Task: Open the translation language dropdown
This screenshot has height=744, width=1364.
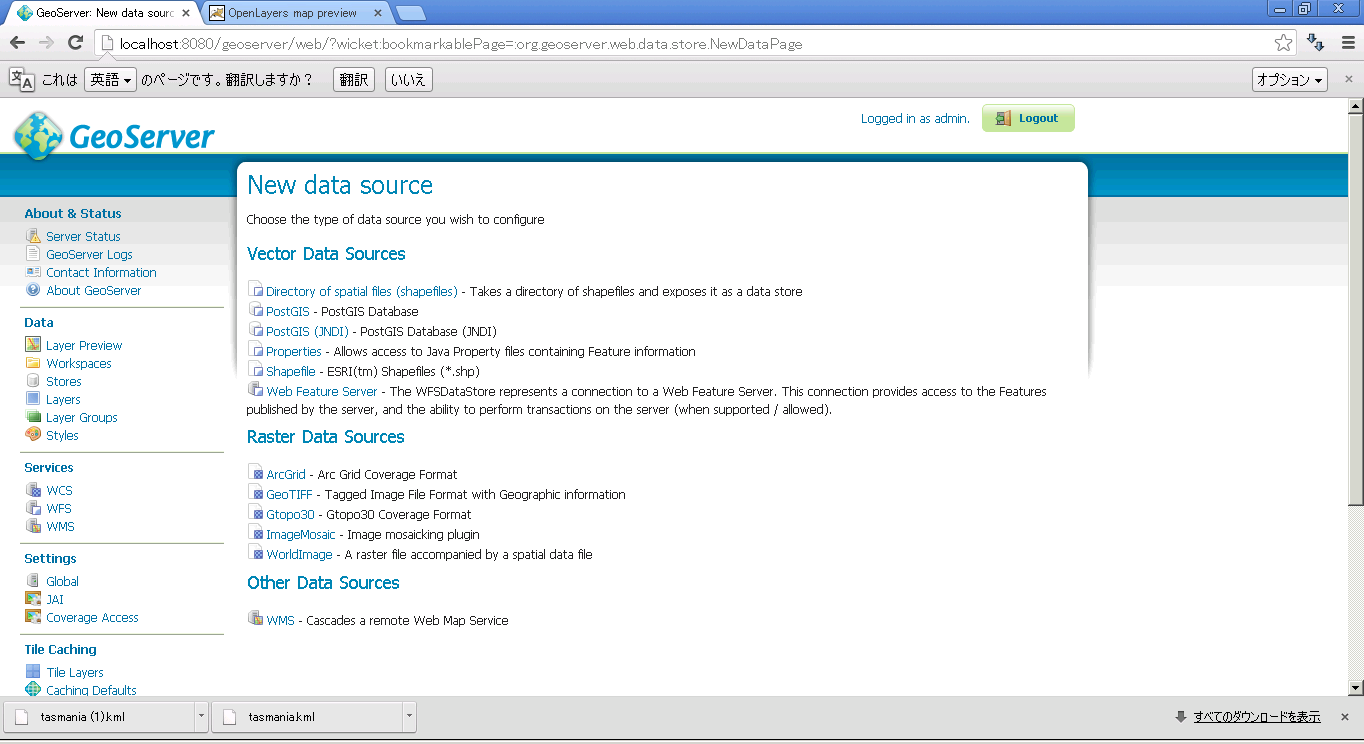Action: pos(110,80)
